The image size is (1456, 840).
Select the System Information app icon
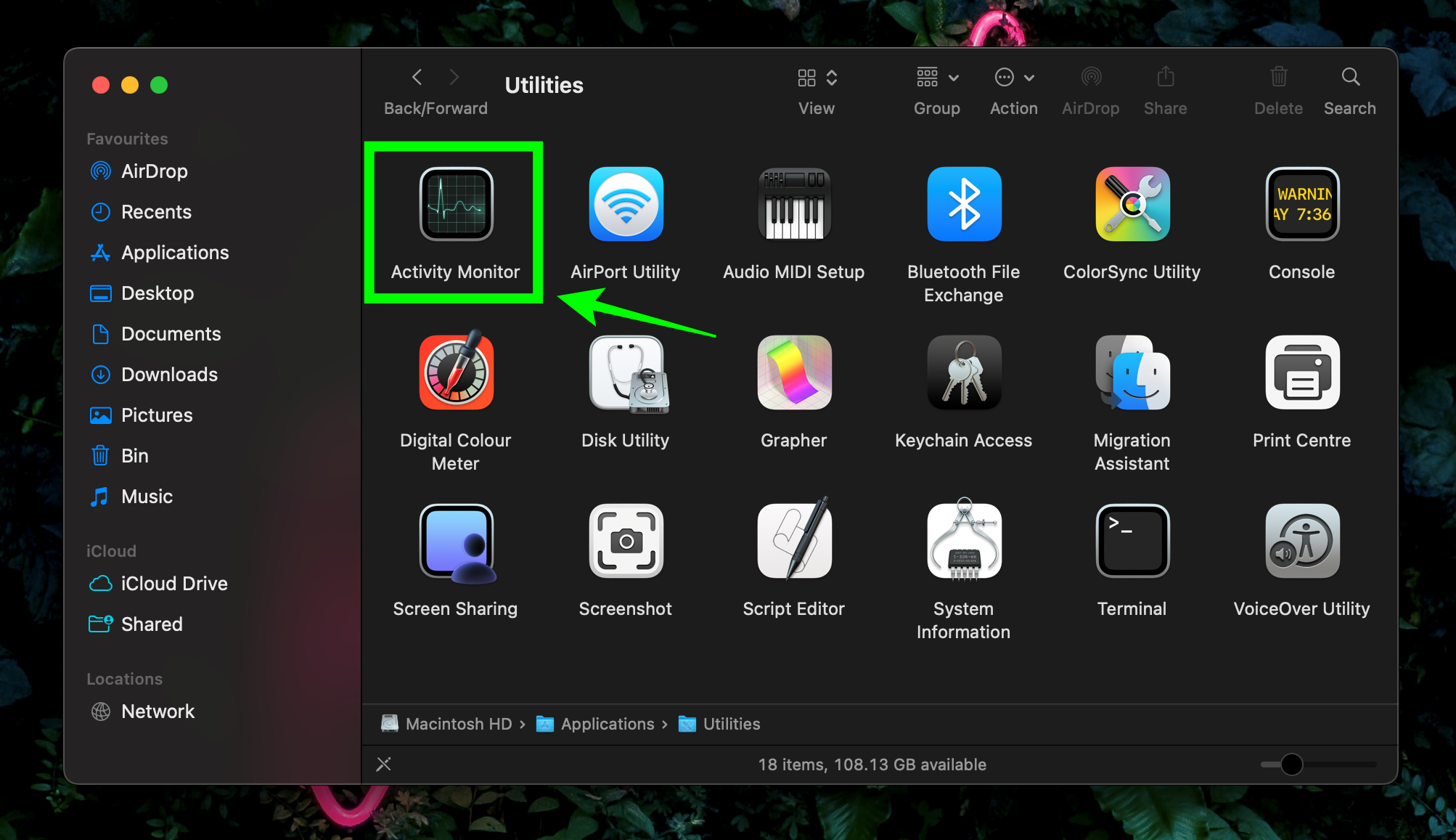tap(964, 539)
